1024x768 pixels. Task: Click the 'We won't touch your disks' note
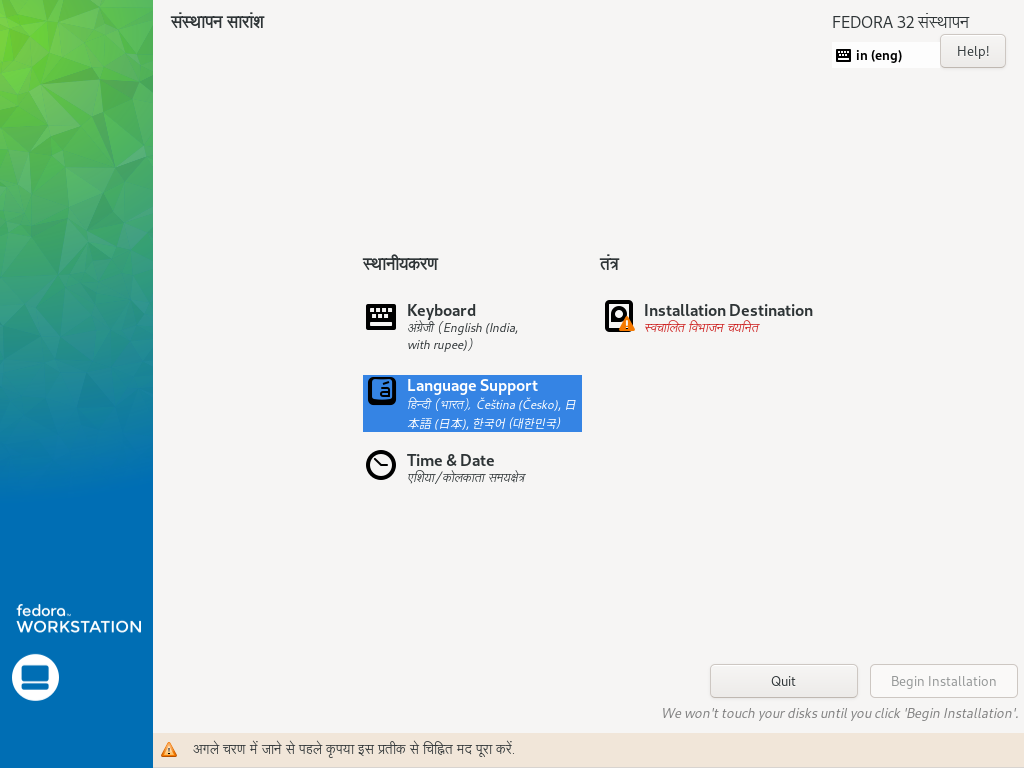pos(840,713)
